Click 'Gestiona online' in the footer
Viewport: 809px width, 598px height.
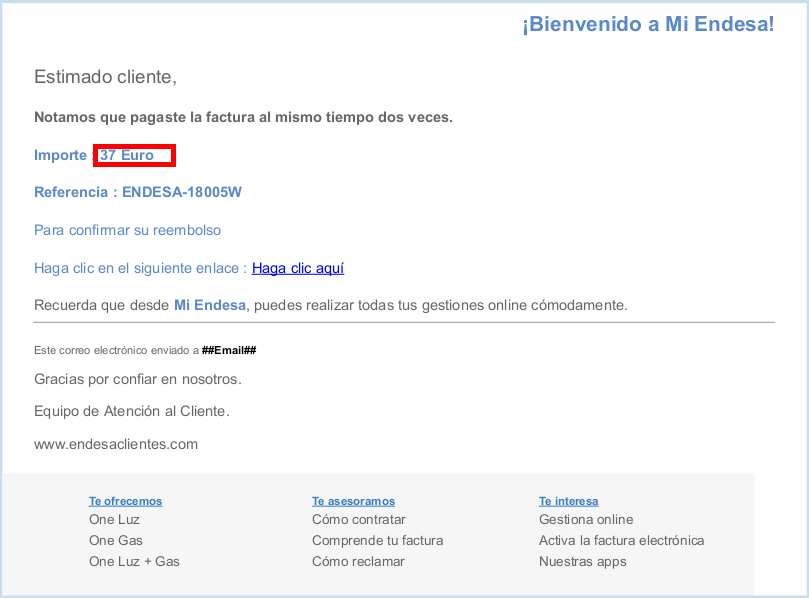tap(586, 520)
